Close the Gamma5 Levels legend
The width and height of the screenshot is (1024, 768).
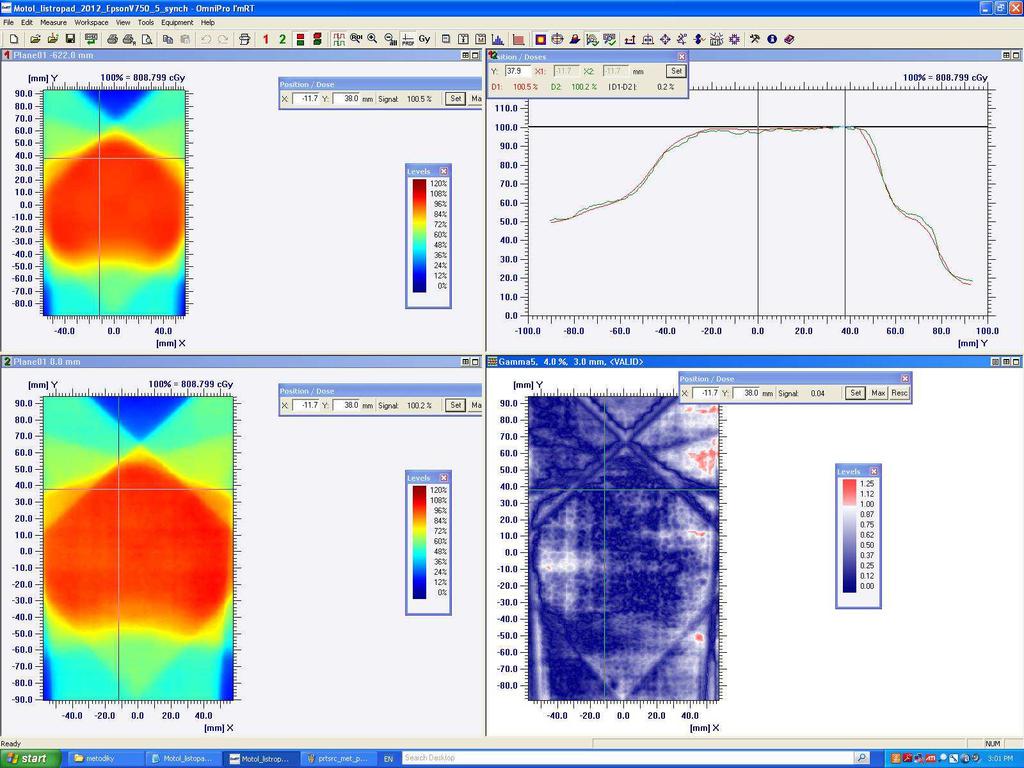click(874, 472)
